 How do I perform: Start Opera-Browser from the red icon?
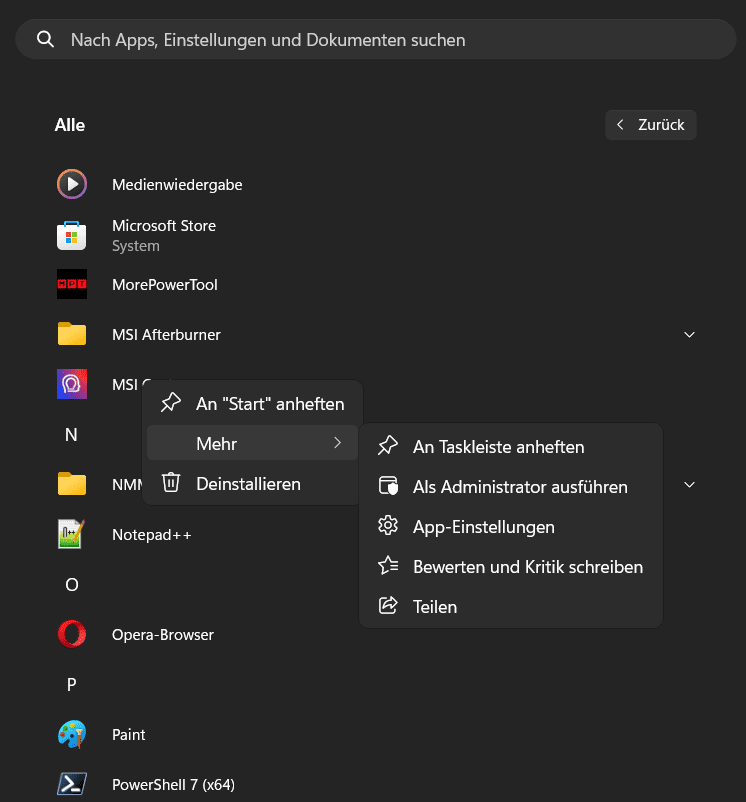pyautogui.click(x=72, y=634)
